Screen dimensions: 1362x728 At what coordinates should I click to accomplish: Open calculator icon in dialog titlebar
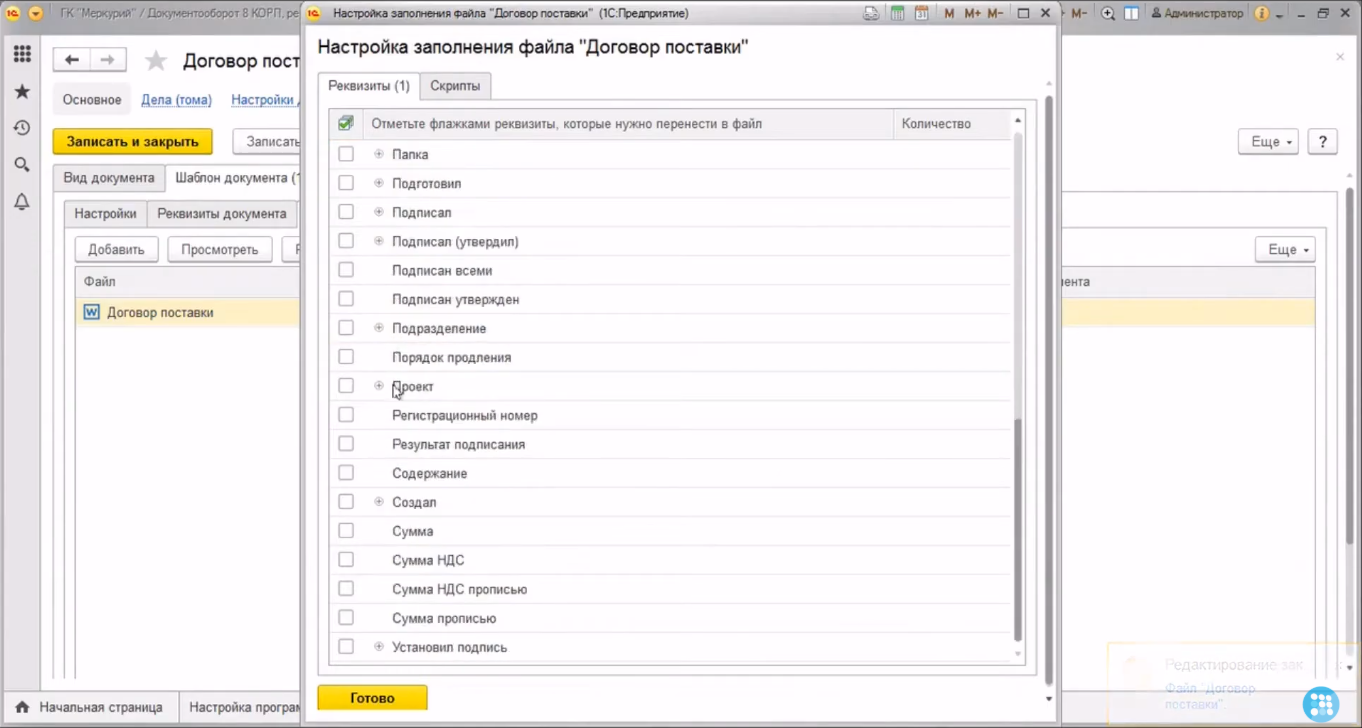click(x=898, y=14)
